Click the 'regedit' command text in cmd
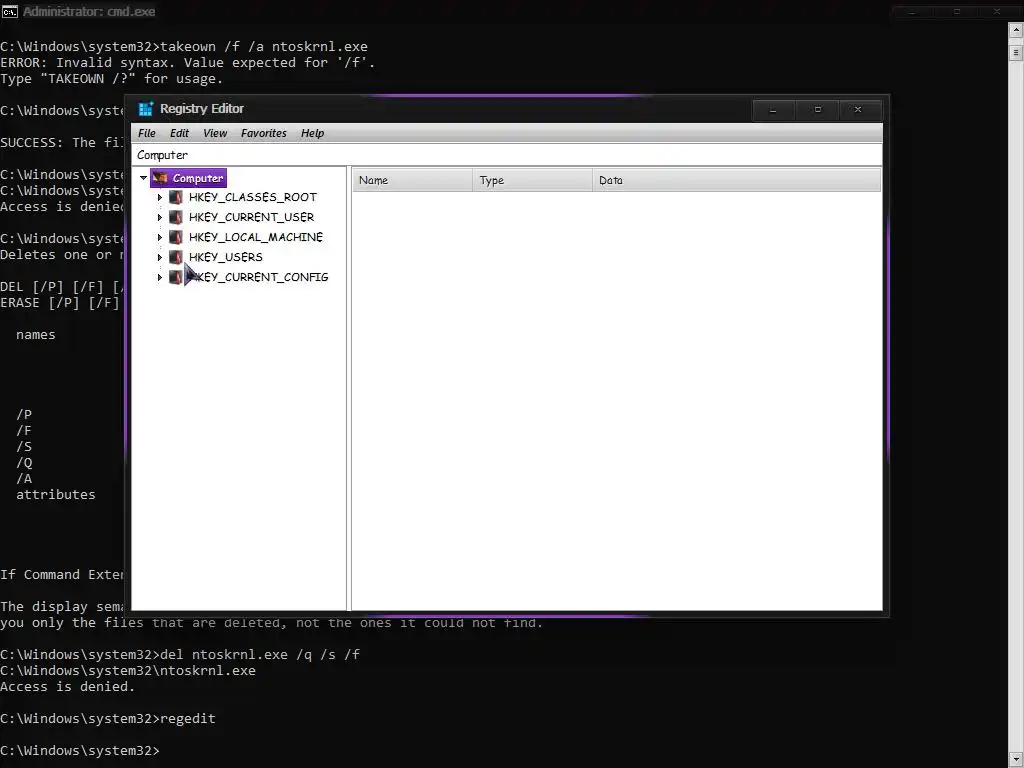 tap(187, 718)
